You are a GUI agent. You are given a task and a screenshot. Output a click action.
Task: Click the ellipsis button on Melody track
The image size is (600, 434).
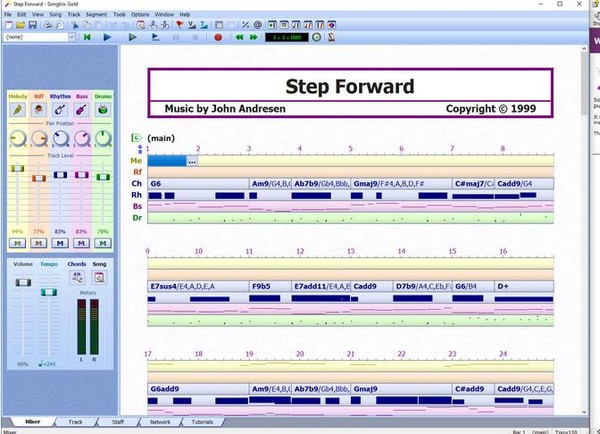[192, 161]
